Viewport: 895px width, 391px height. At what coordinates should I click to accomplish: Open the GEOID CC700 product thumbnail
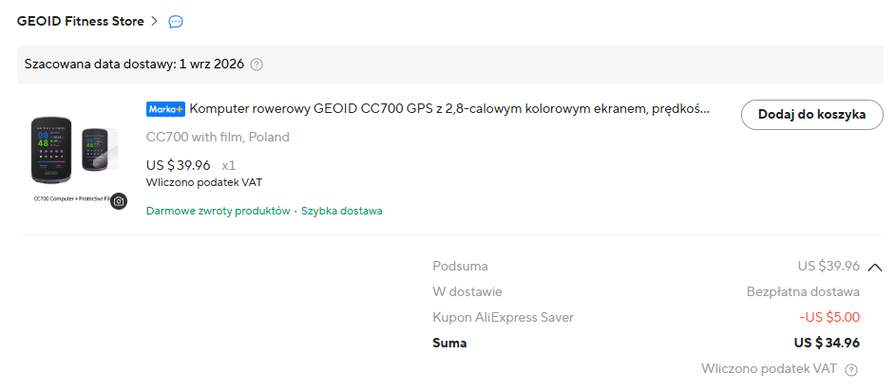[76, 158]
